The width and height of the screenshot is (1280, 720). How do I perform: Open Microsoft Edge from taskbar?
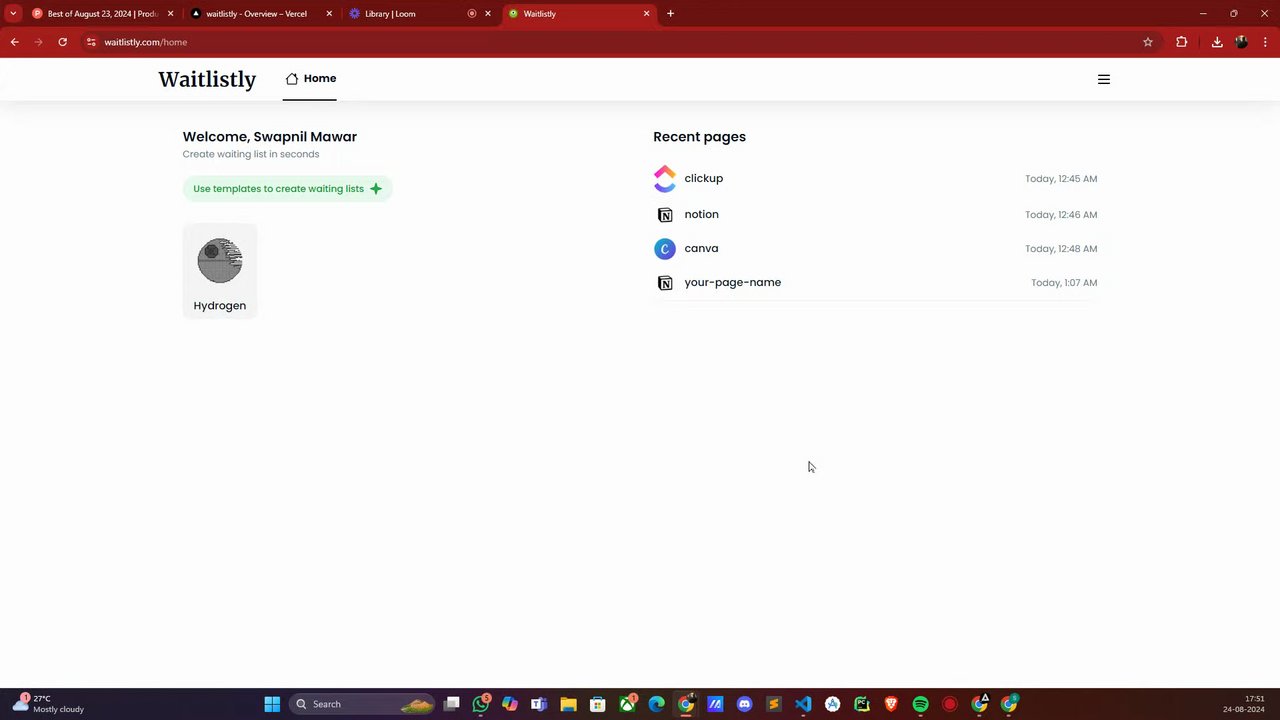click(656, 704)
